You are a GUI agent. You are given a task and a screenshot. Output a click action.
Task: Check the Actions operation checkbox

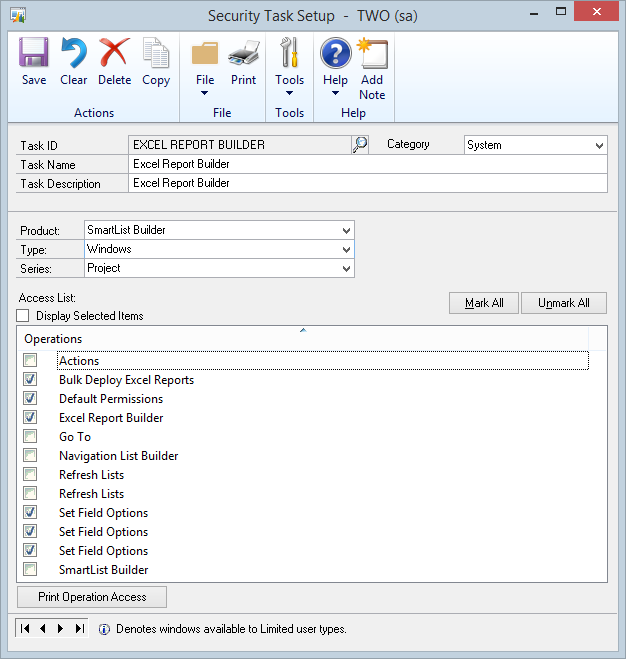30,360
